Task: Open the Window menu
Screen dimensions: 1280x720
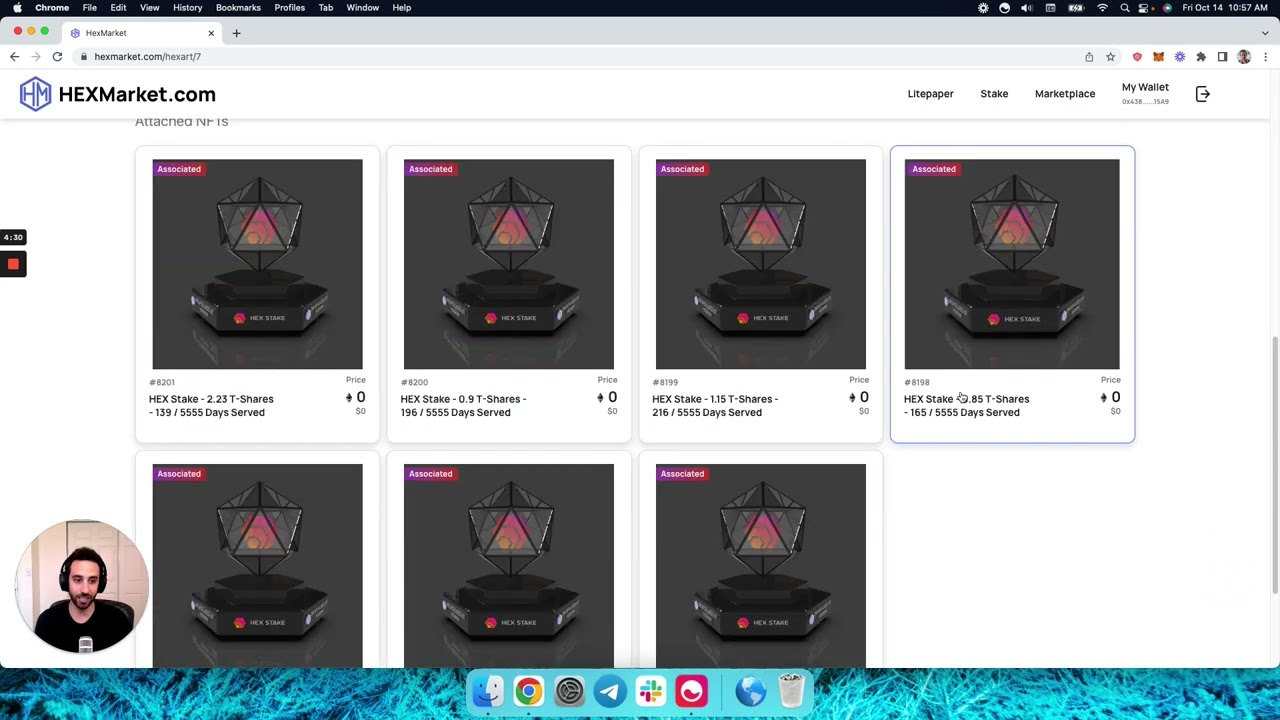Action: [363, 8]
